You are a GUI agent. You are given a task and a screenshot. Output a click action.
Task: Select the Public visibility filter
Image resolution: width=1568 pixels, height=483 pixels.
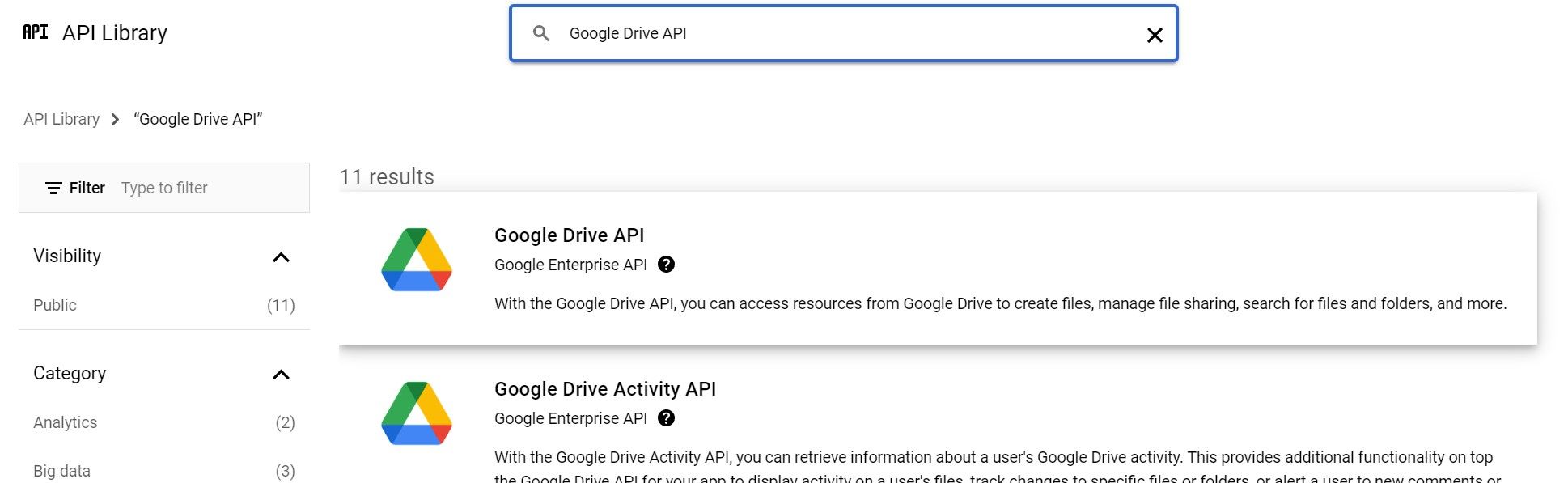[x=164, y=305]
